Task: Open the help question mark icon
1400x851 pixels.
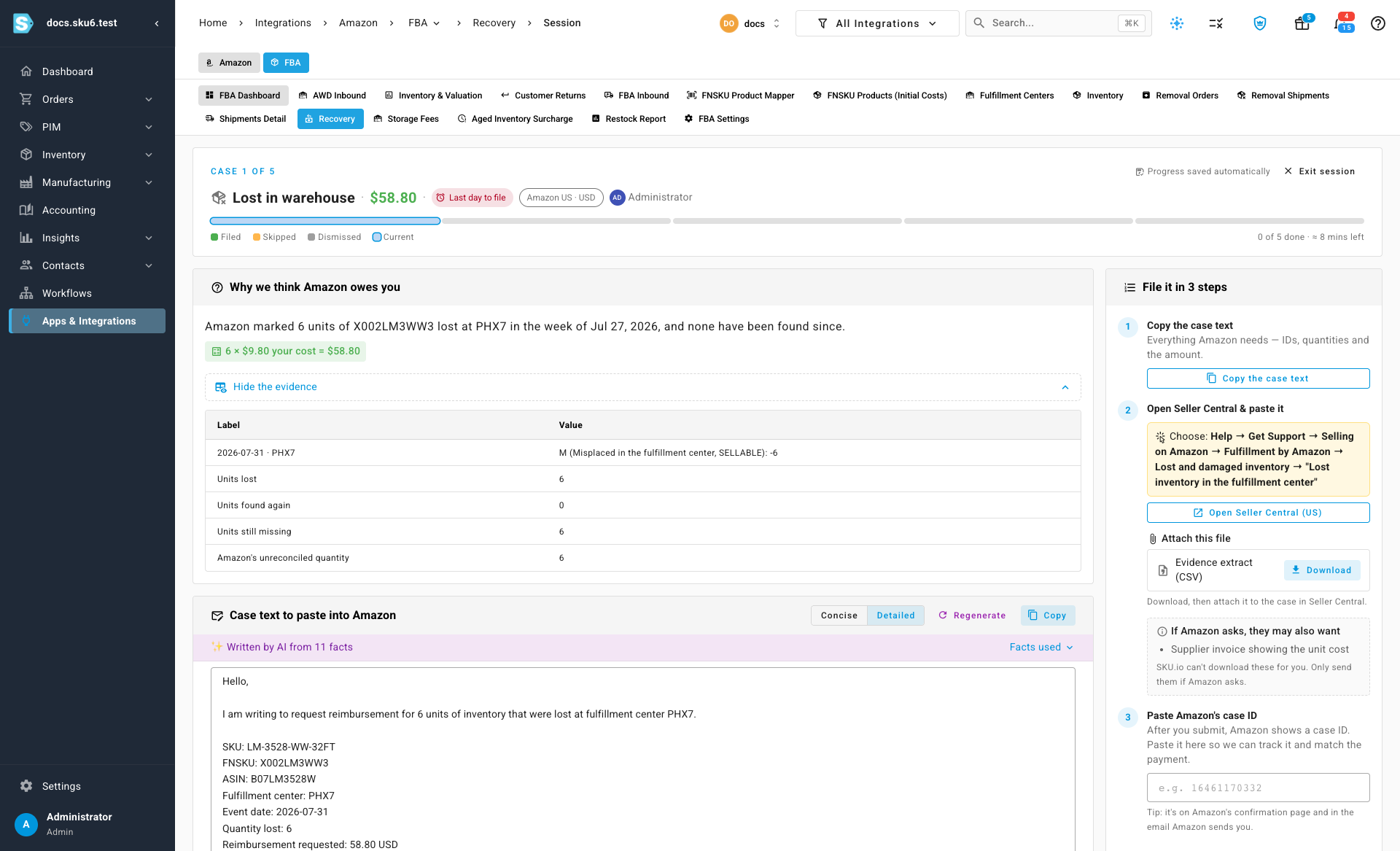Action: pos(1377,23)
